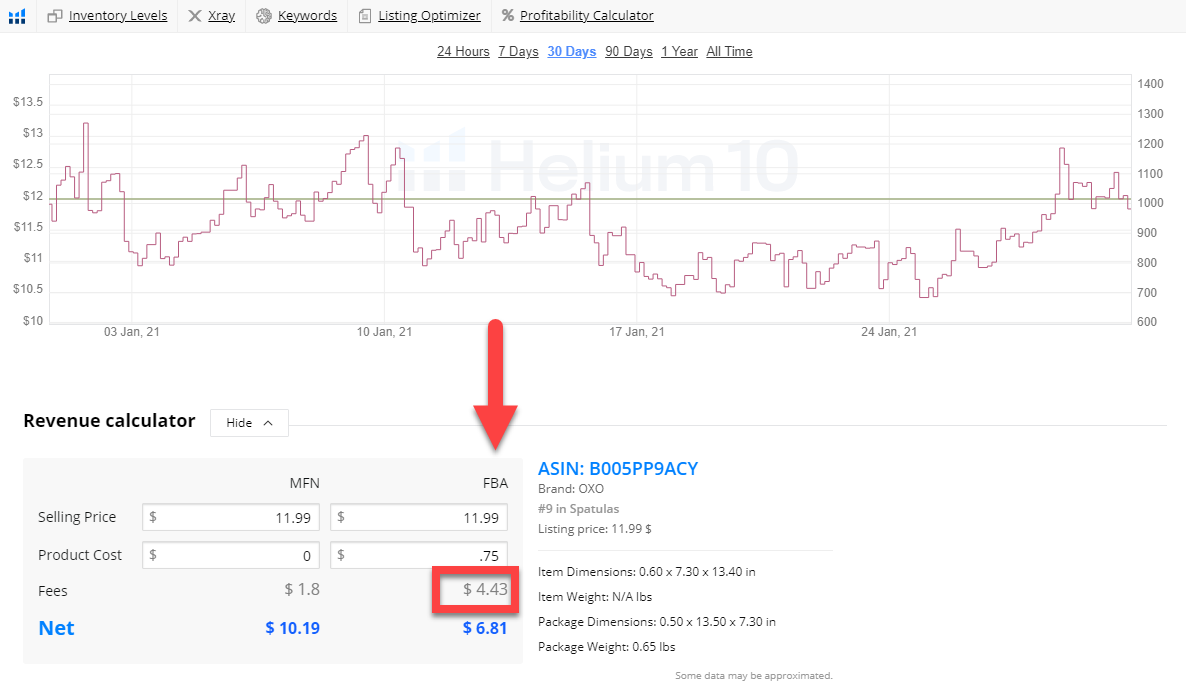This screenshot has height=698, width=1186.
Task: Open ASIN: B005PP9ACY link
Action: (x=618, y=469)
